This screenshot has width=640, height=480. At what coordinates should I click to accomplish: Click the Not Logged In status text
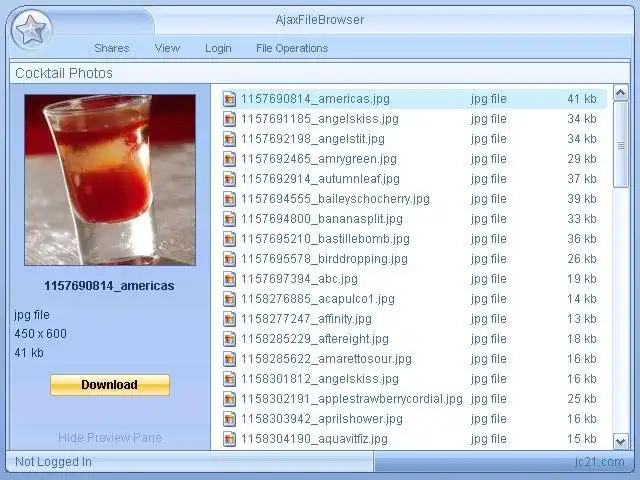coord(53,462)
